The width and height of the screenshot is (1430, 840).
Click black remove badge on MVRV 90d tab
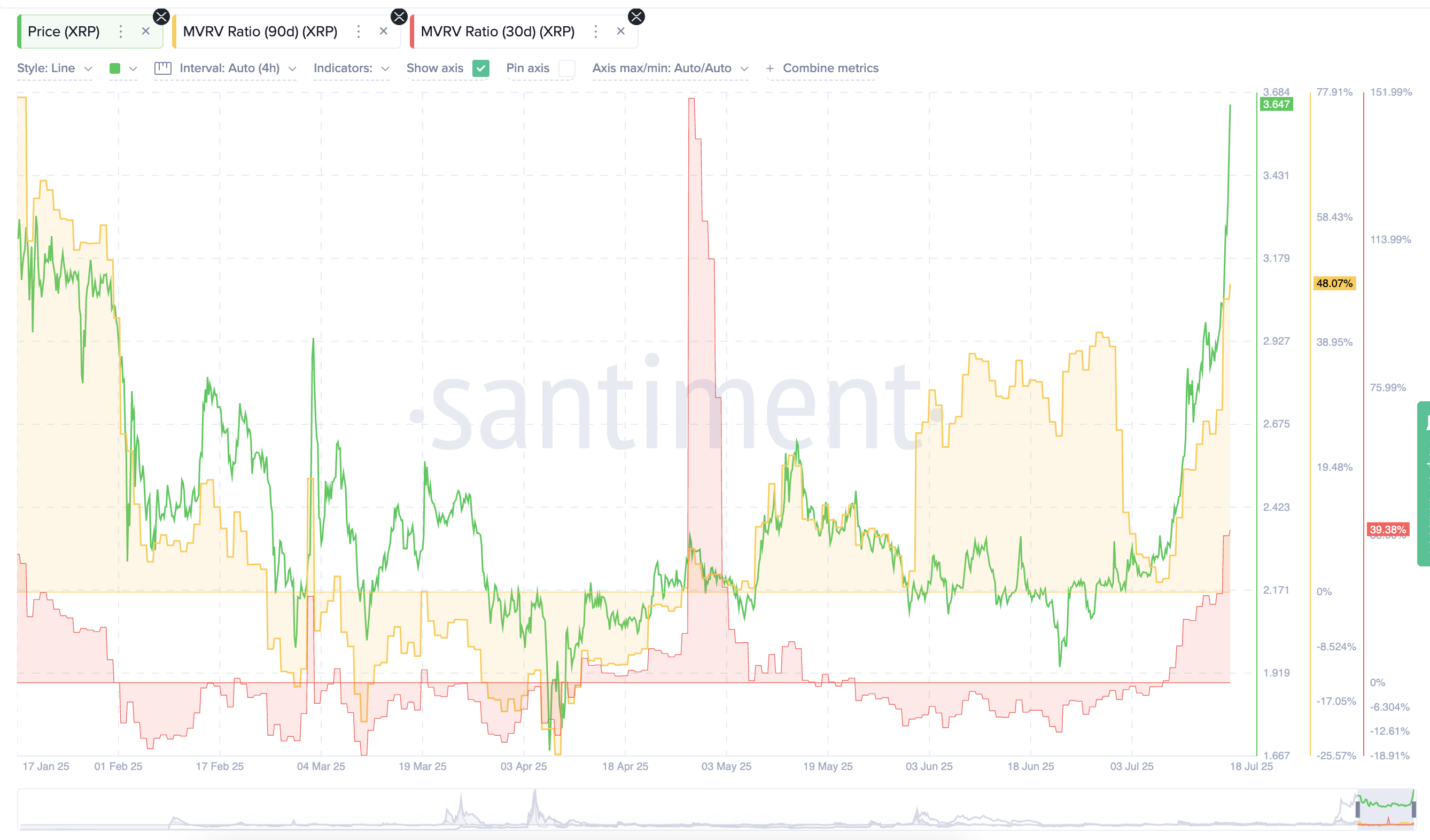399,17
